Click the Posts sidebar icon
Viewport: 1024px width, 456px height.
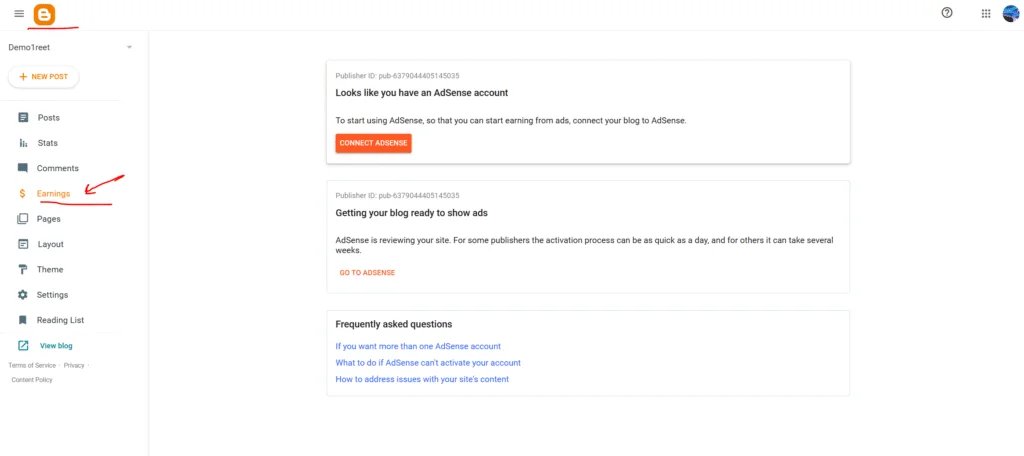(23, 118)
